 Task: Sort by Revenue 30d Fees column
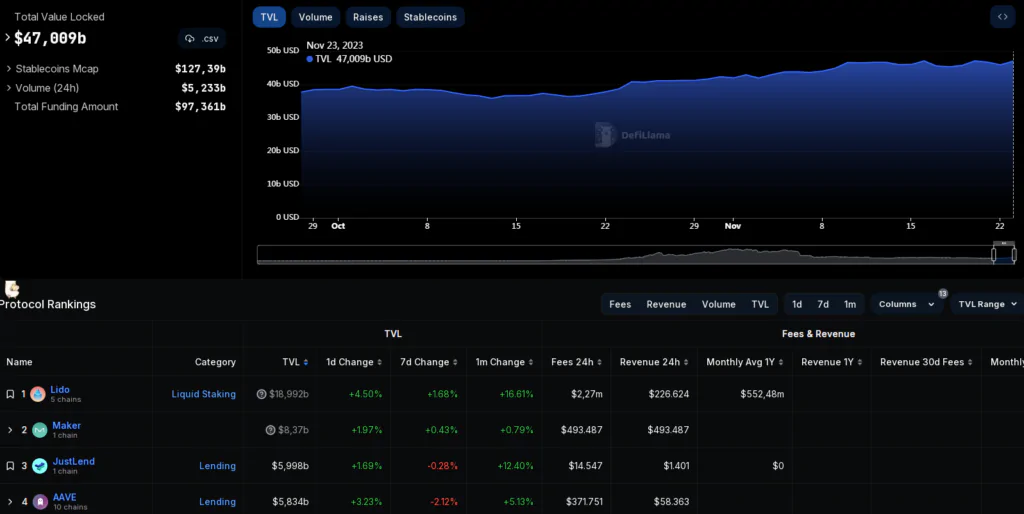926,362
